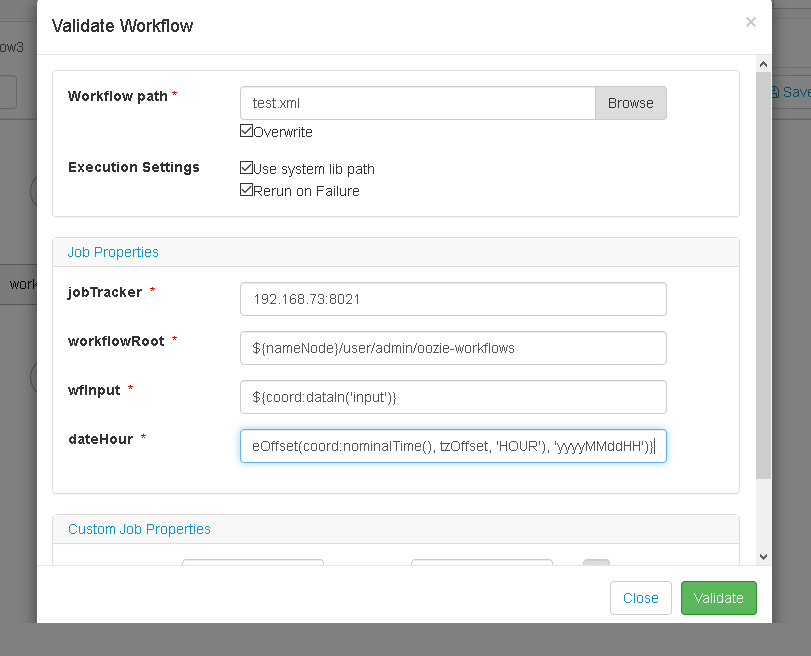Click the scrollbar up arrow
This screenshot has width=811, height=656.
coord(763,63)
